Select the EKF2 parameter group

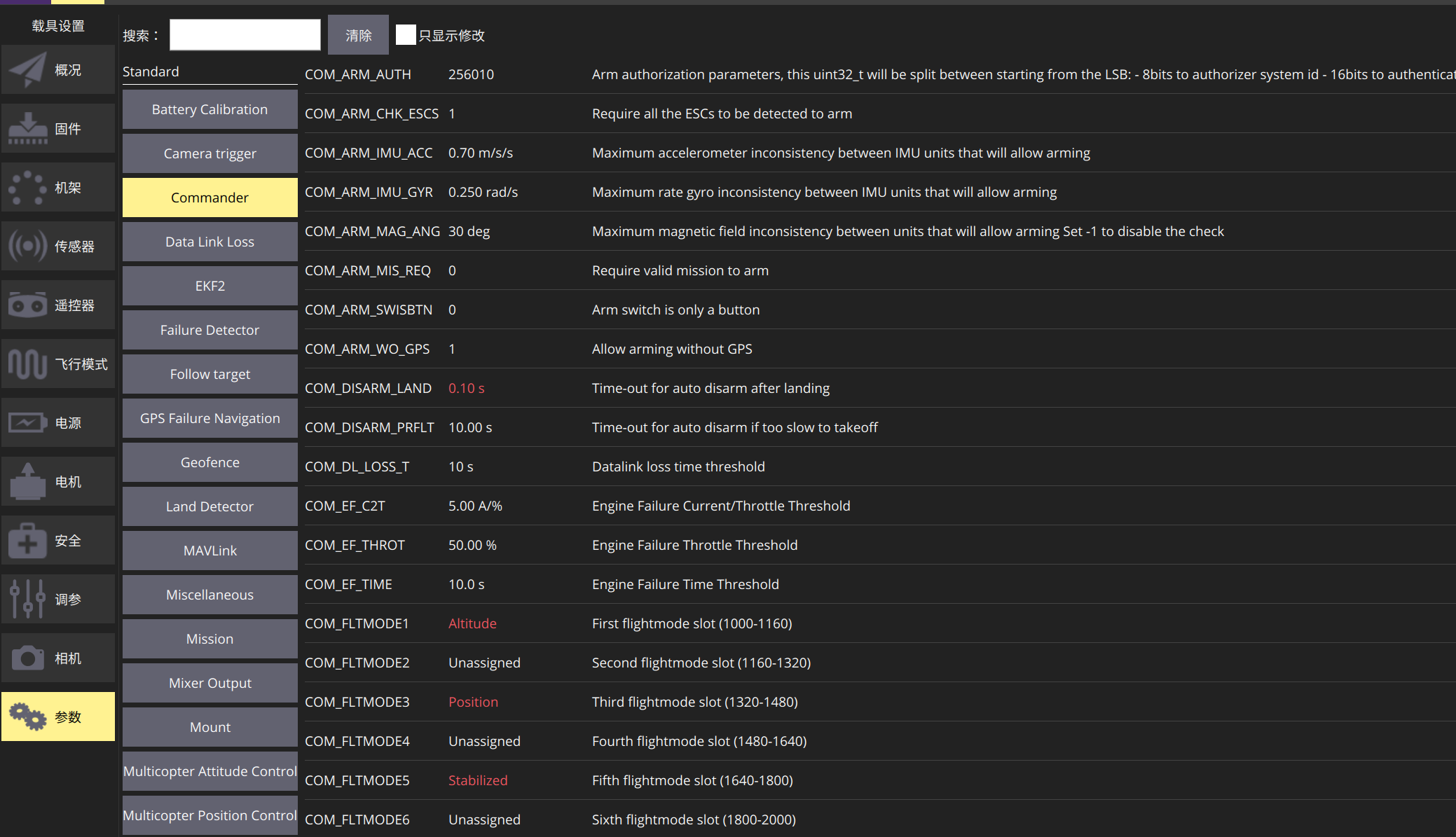click(210, 286)
